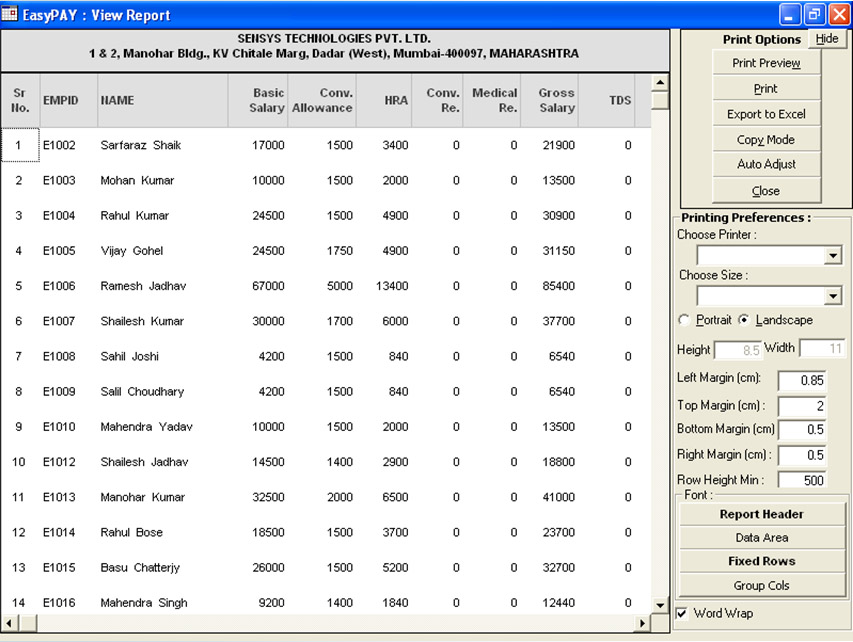Select Landscape orientation
This screenshot has height=642, width=853.
[744, 320]
